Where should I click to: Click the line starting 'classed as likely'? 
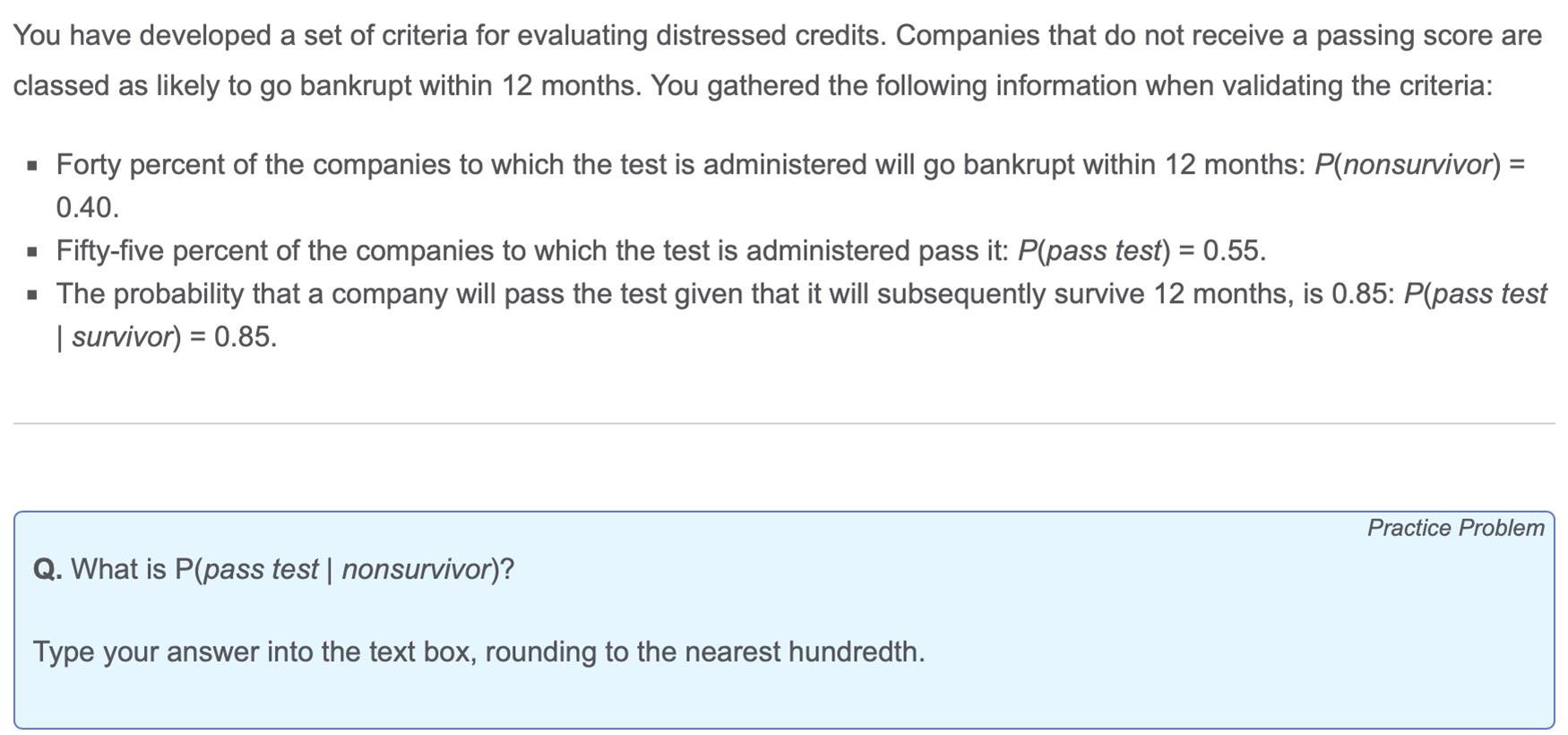[753, 86]
